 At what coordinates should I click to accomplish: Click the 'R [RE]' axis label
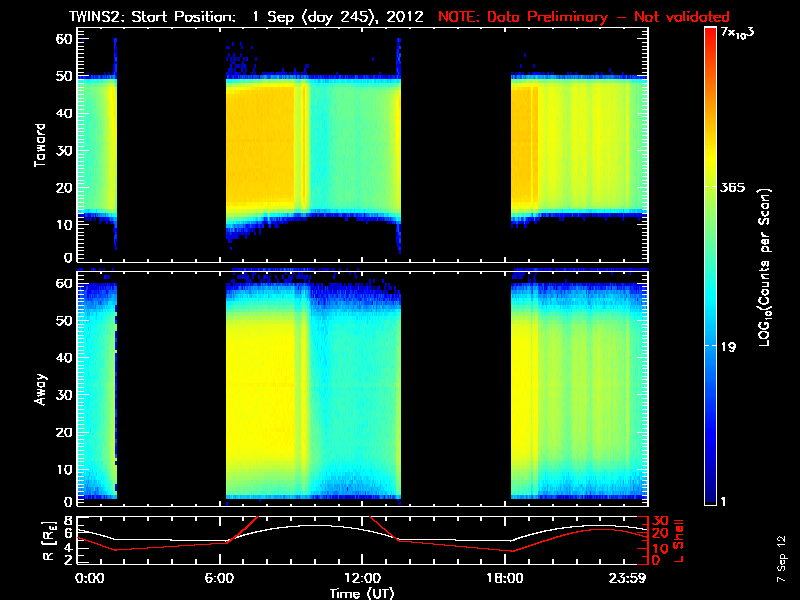[48, 541]
